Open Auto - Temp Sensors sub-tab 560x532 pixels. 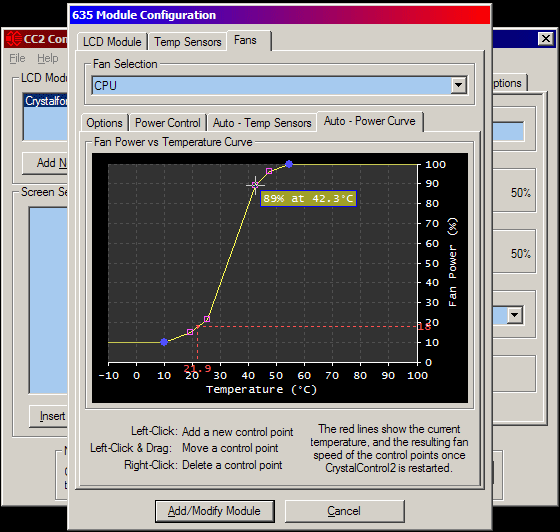pos(262,122)
